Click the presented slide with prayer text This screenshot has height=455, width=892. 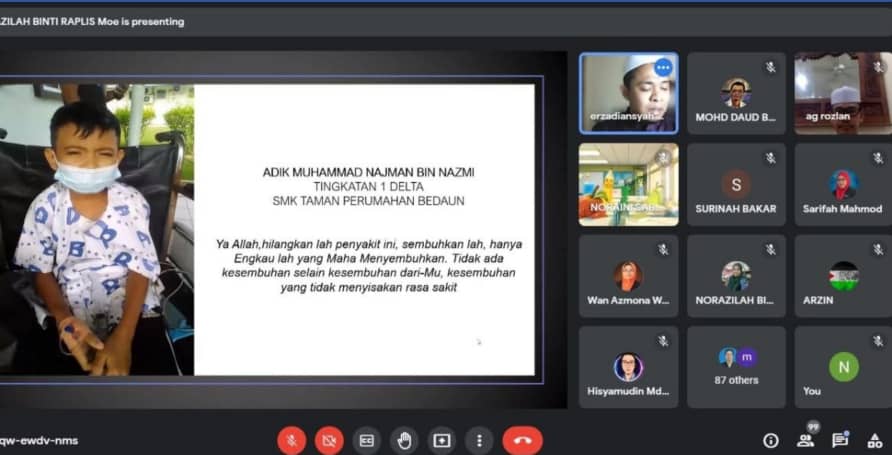tap(364, 229)
